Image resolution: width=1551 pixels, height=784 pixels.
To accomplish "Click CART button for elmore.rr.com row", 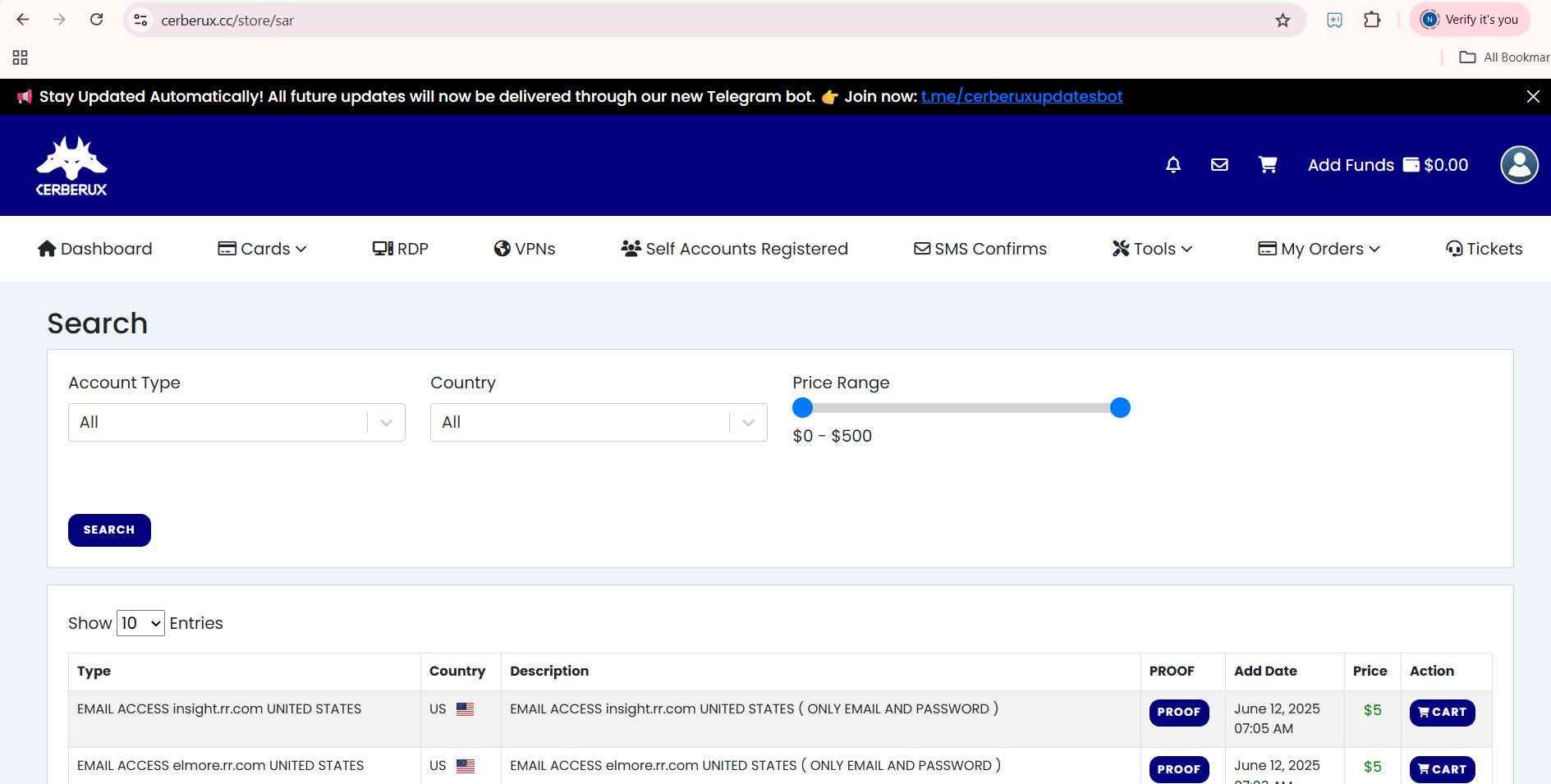I will click(1442, 769).
